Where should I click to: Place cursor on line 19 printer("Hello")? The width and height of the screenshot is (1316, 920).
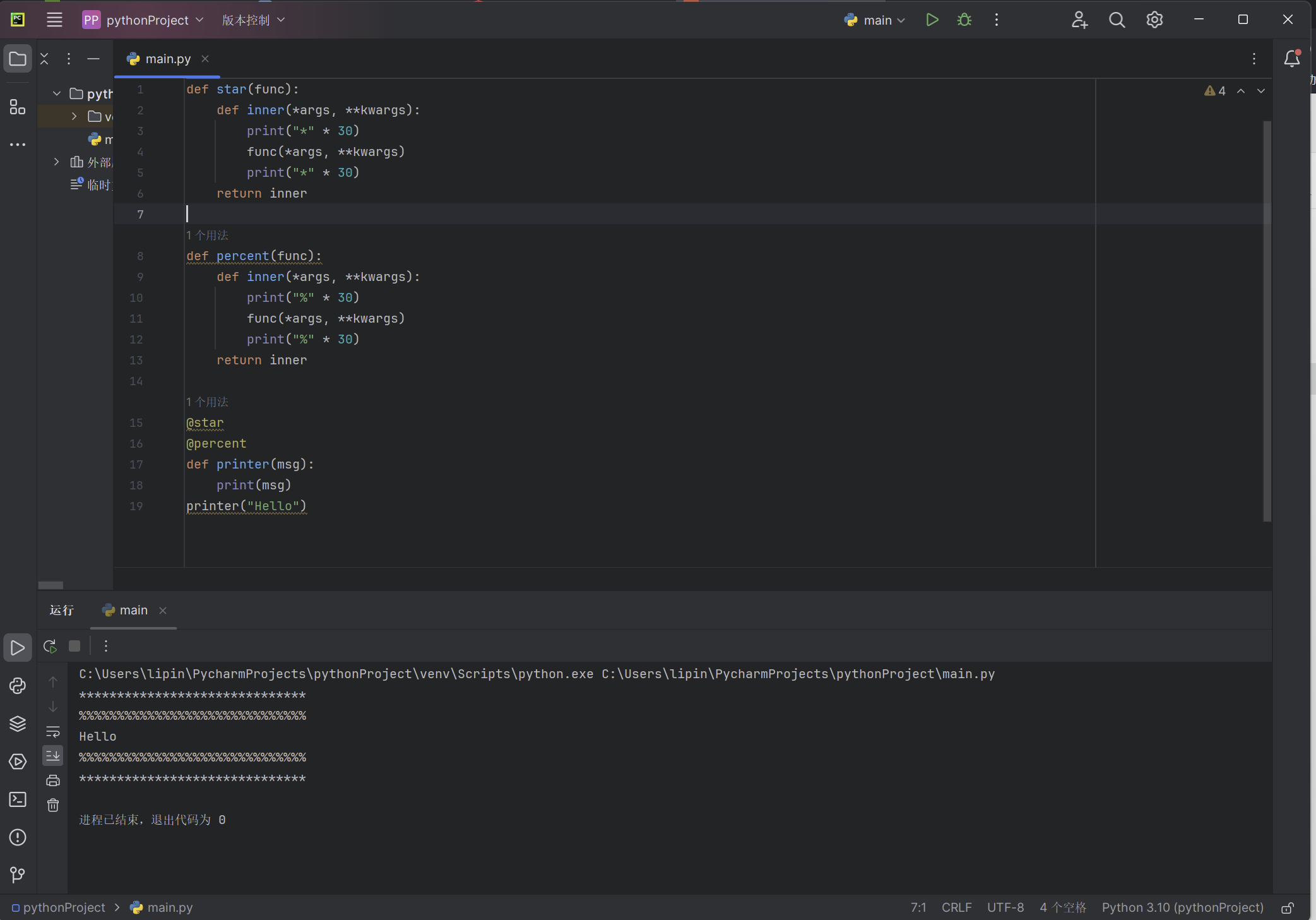pos(246,506)
